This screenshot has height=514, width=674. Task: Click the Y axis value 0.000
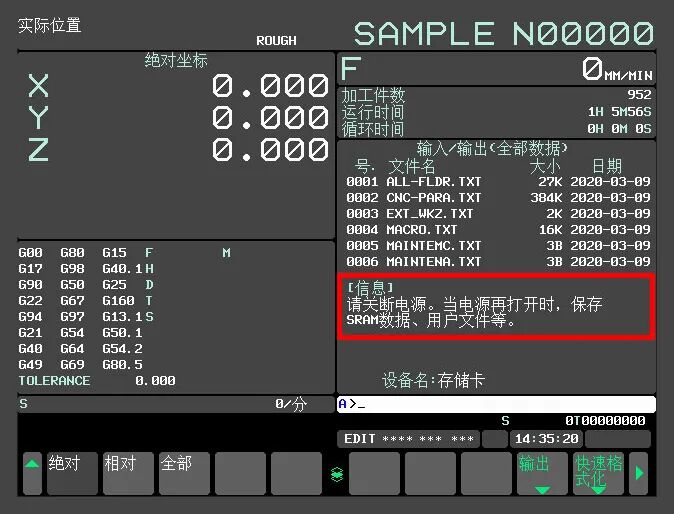270,117
